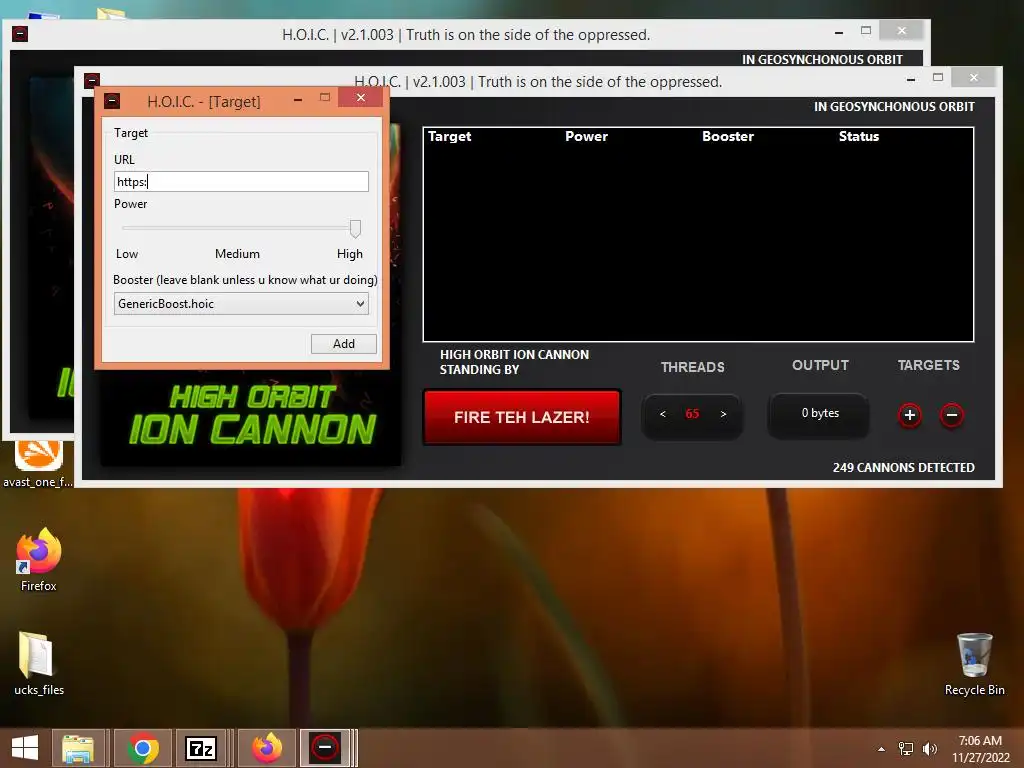1024x768 pixels.
Task: Maximize the back H.O.I.C. window
Action: pos(866,30)
